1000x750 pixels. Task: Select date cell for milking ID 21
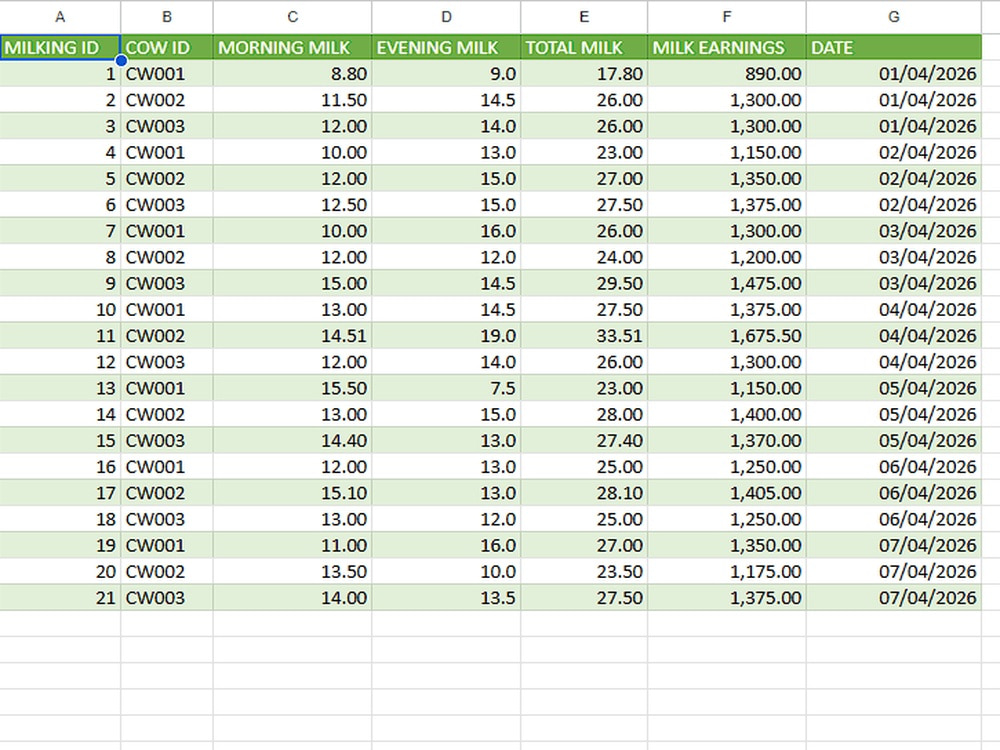pyautogui.click(x=893, y=597)
